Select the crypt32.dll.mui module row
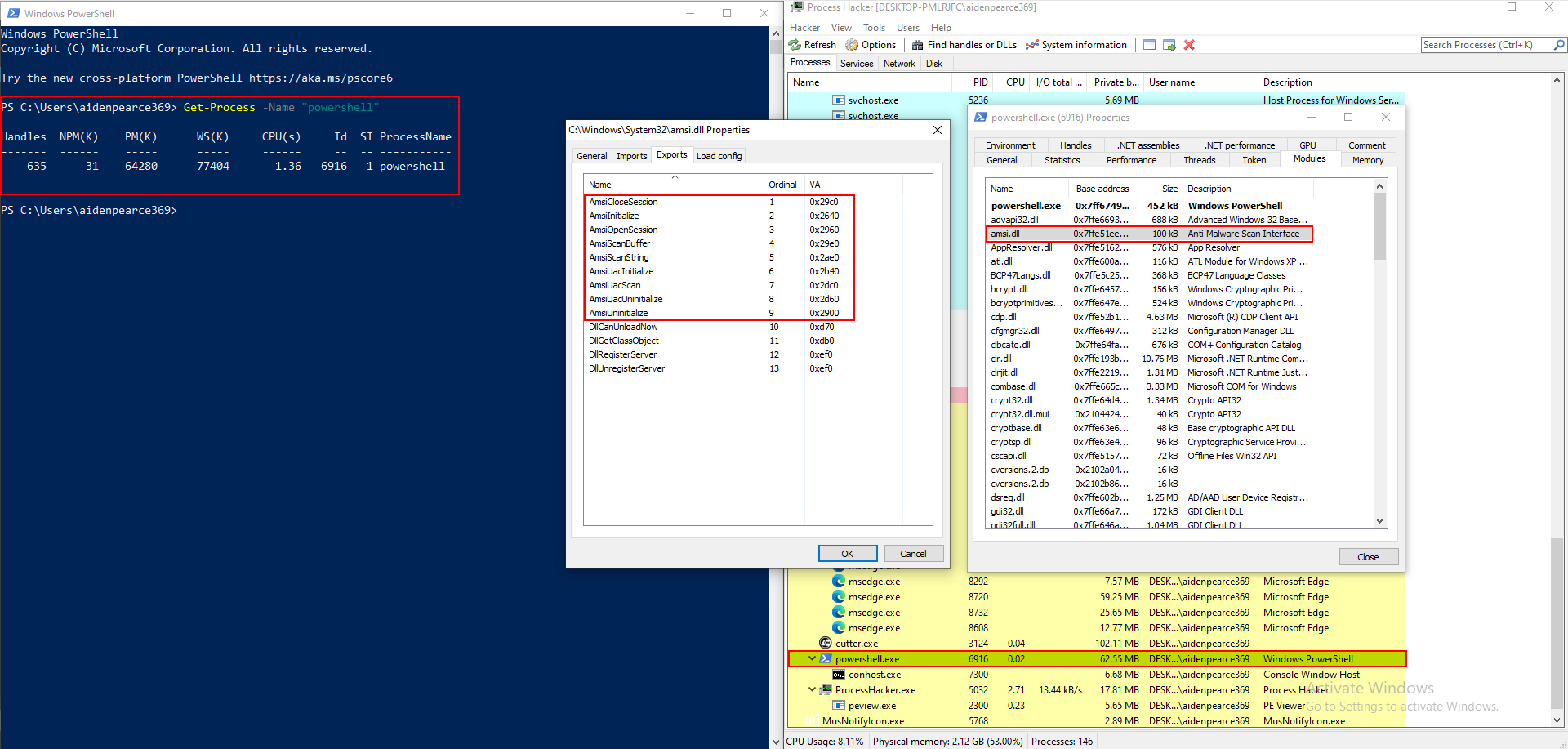 1149,414
